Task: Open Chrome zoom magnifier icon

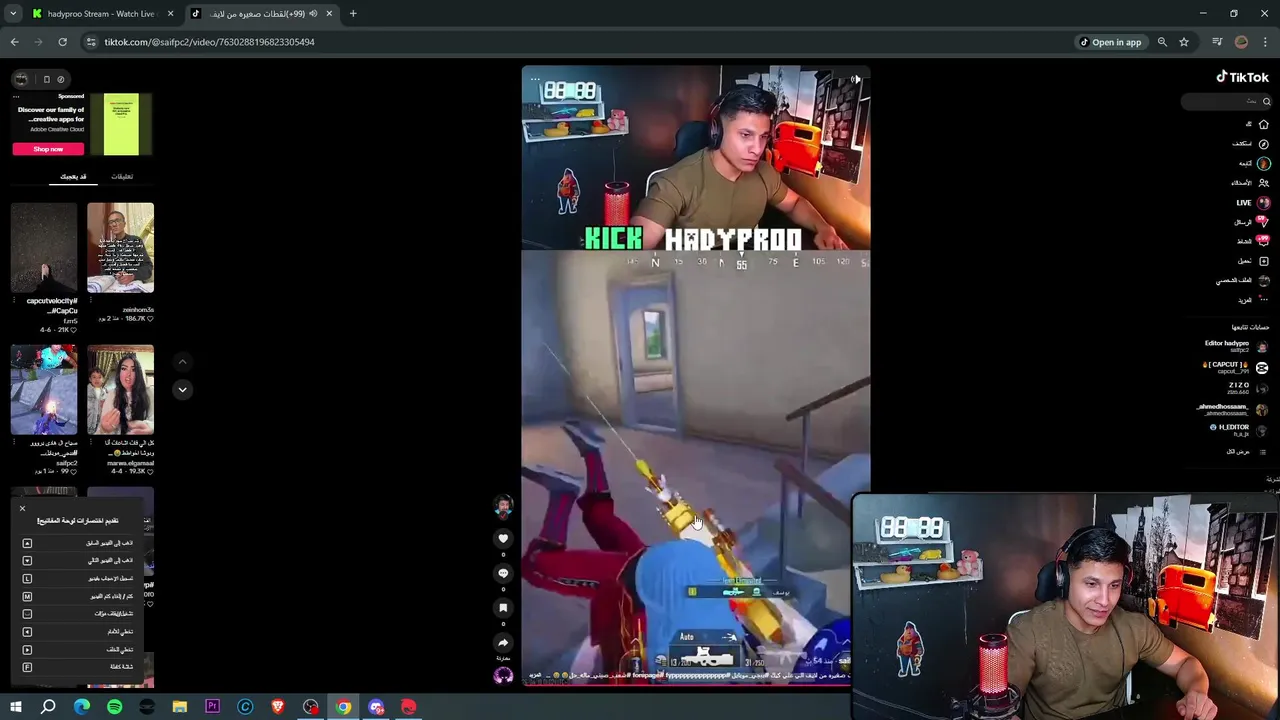Action: [x=1162, y=42]
